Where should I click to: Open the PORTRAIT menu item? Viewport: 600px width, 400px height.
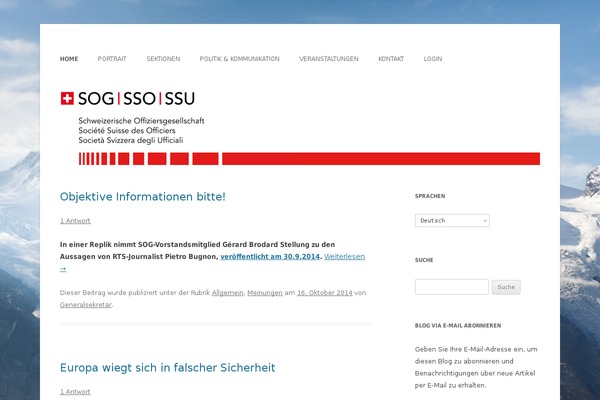click(x=112, y=59)
